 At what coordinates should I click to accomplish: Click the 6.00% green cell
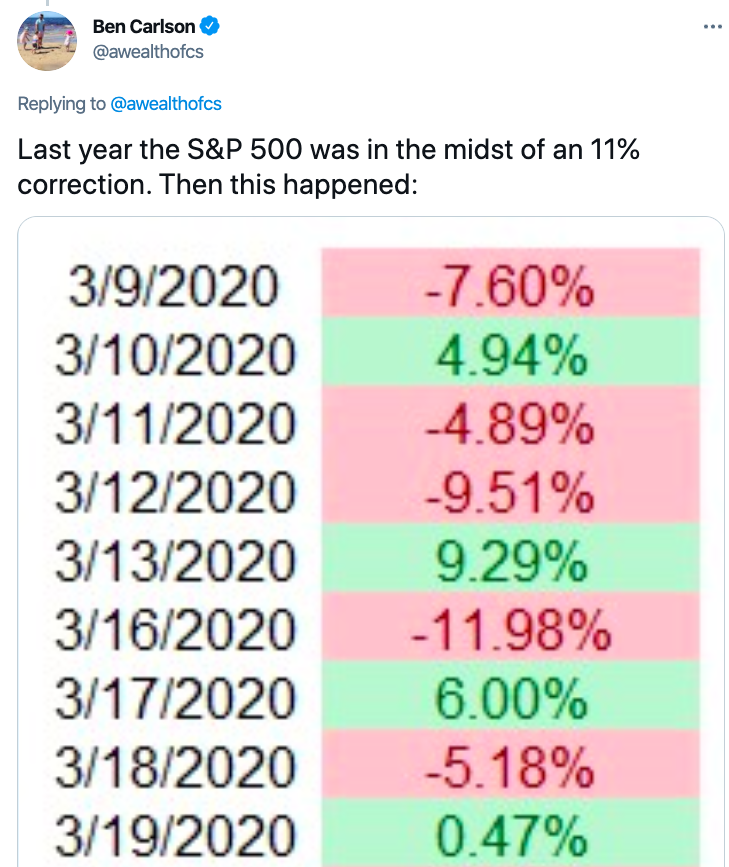coord(510,699)
